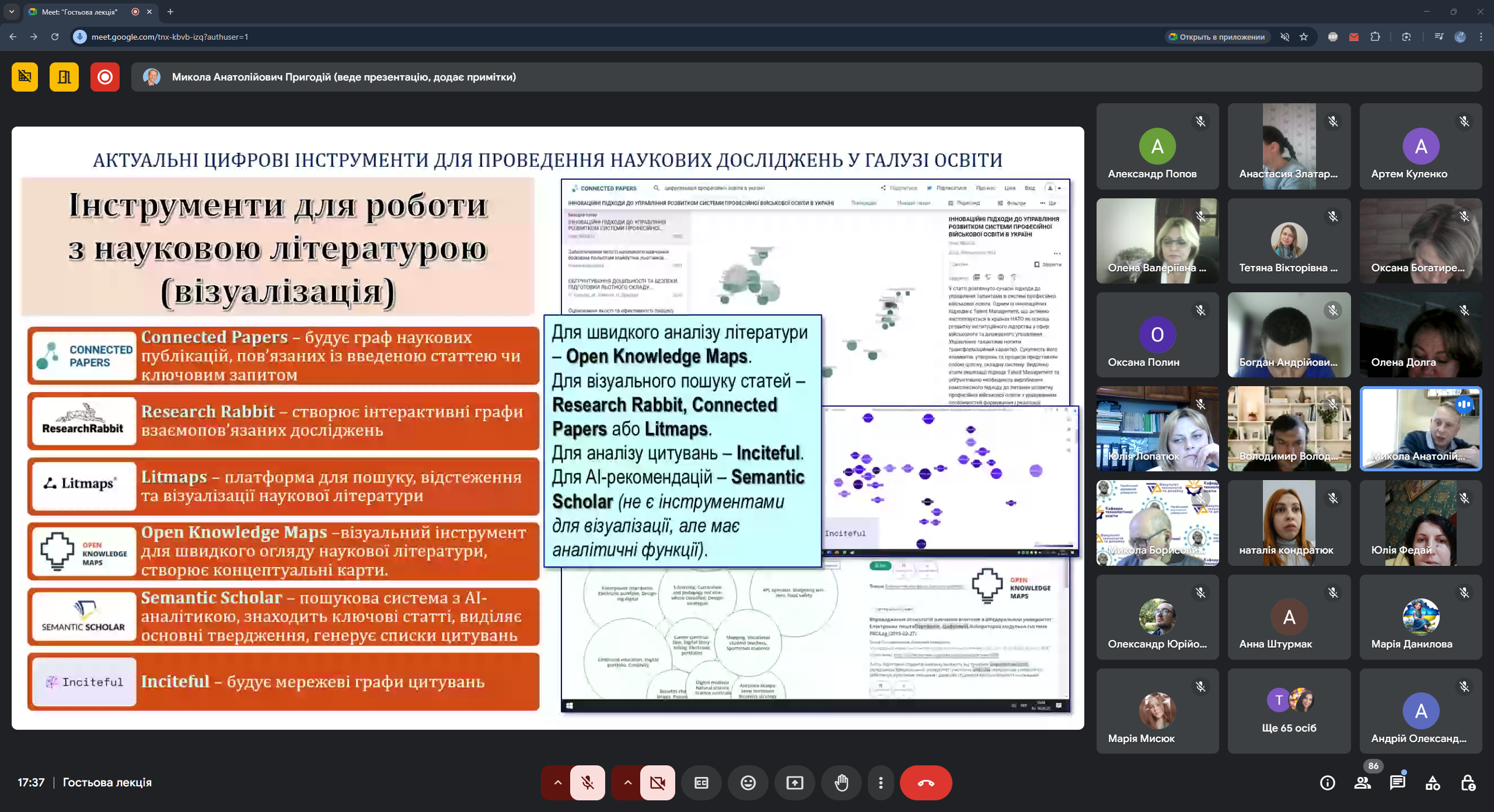This screenshot has height=812, width=1494.
Task: Leave the call with red hang-up button
Action: pos(926,783)
